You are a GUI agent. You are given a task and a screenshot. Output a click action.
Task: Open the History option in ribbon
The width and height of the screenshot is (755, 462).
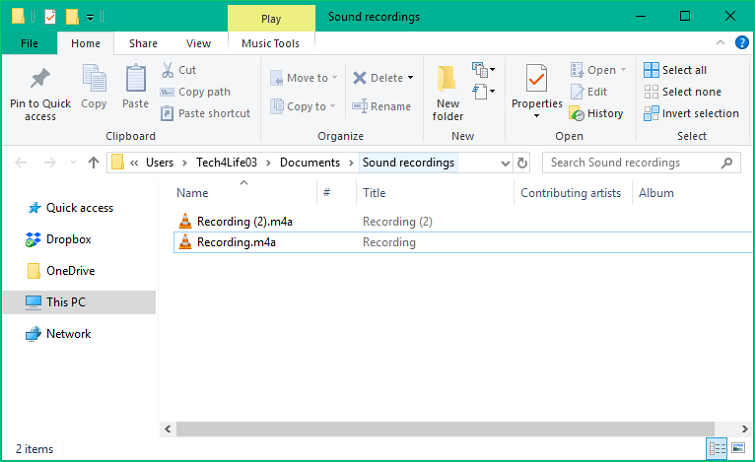596,113
